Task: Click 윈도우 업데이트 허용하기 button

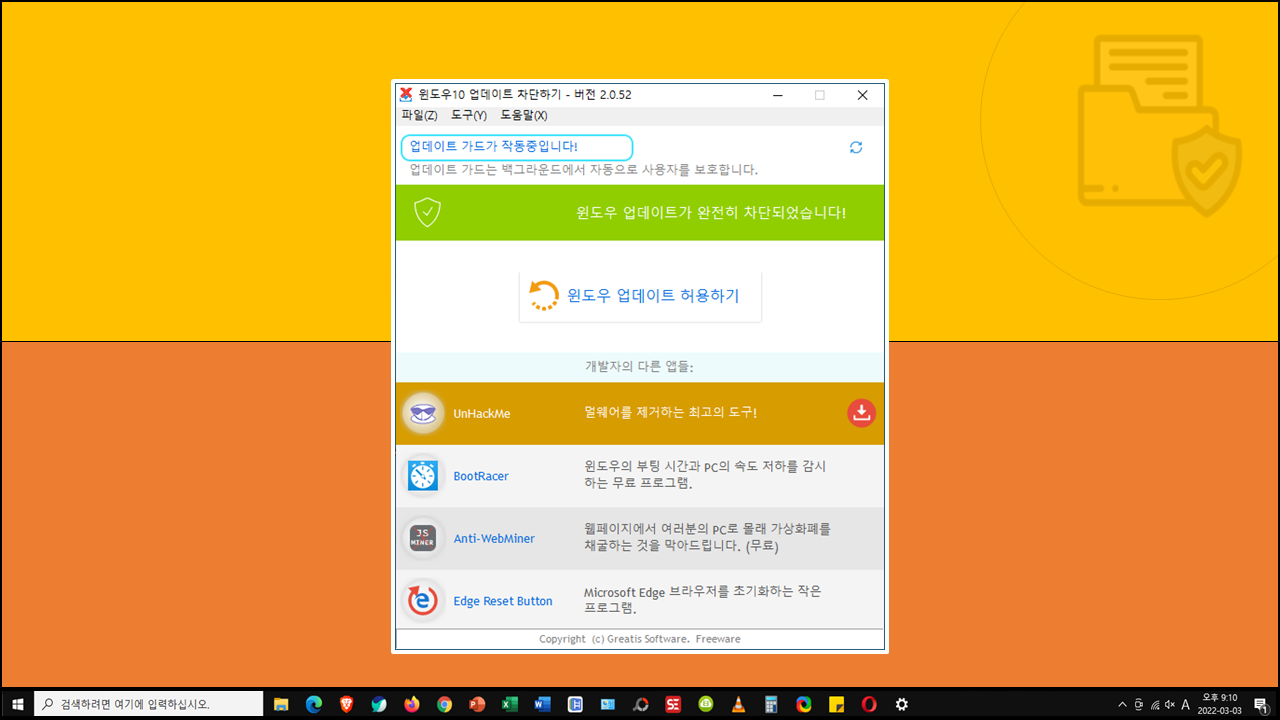Action: coord(640,296)
